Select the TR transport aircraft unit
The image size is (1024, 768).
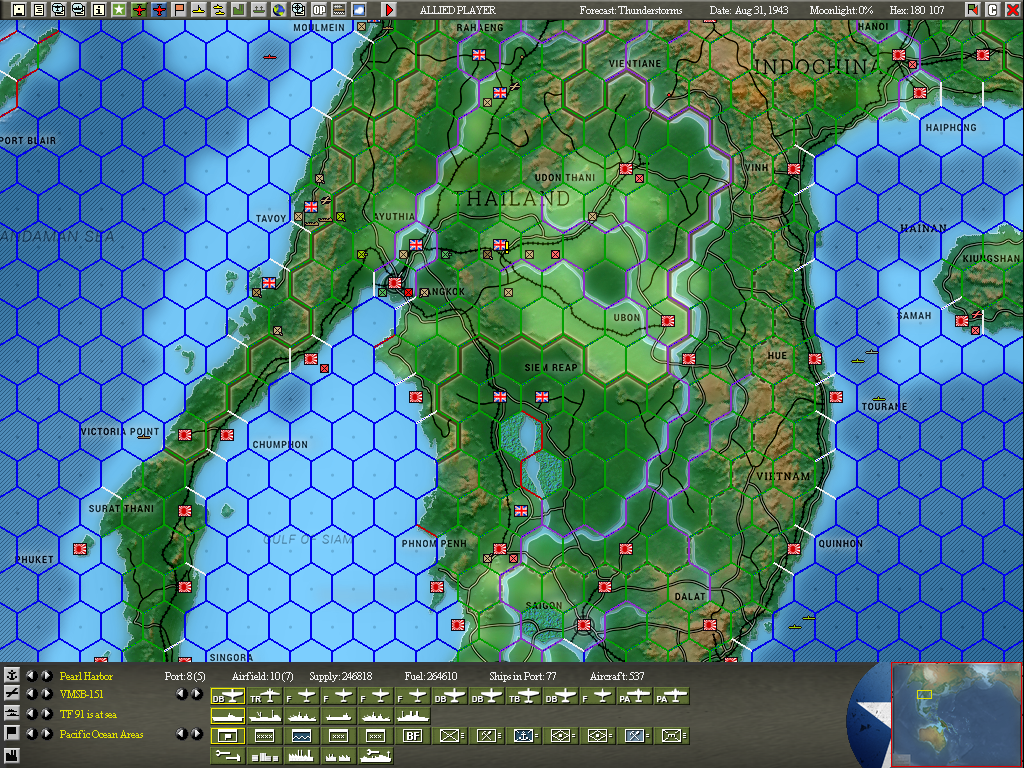click(264, 696)
